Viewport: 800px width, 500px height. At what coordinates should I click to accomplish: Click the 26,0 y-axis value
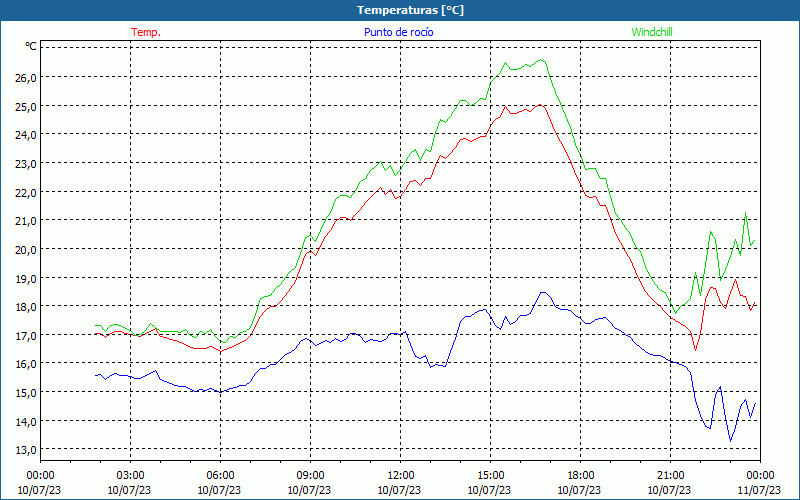tap(26, 77)
